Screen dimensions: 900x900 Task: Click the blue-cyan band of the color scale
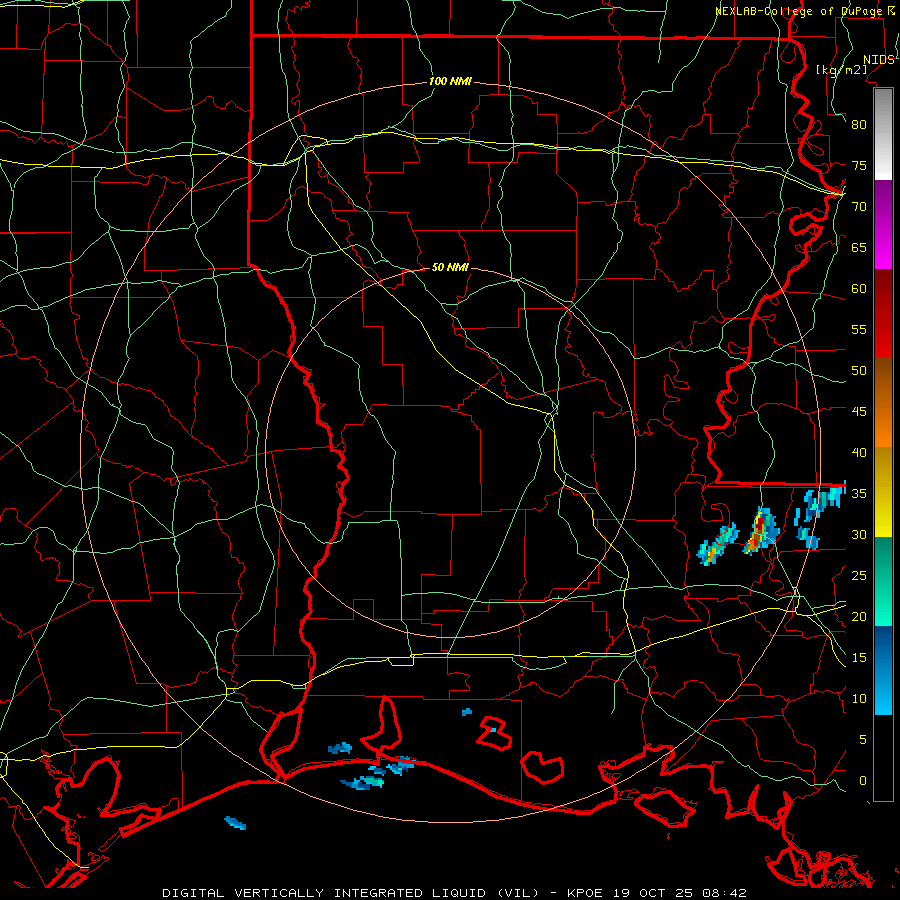883,670
